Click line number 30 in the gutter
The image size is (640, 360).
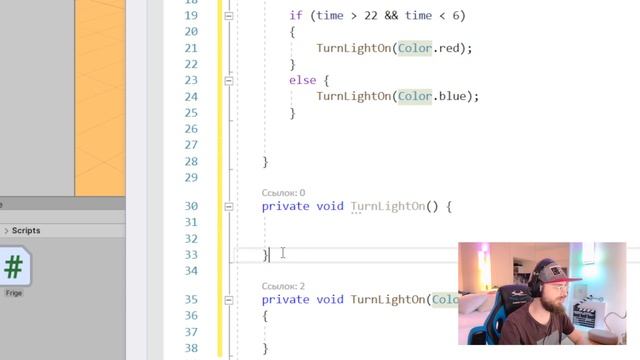click(191, 207)
